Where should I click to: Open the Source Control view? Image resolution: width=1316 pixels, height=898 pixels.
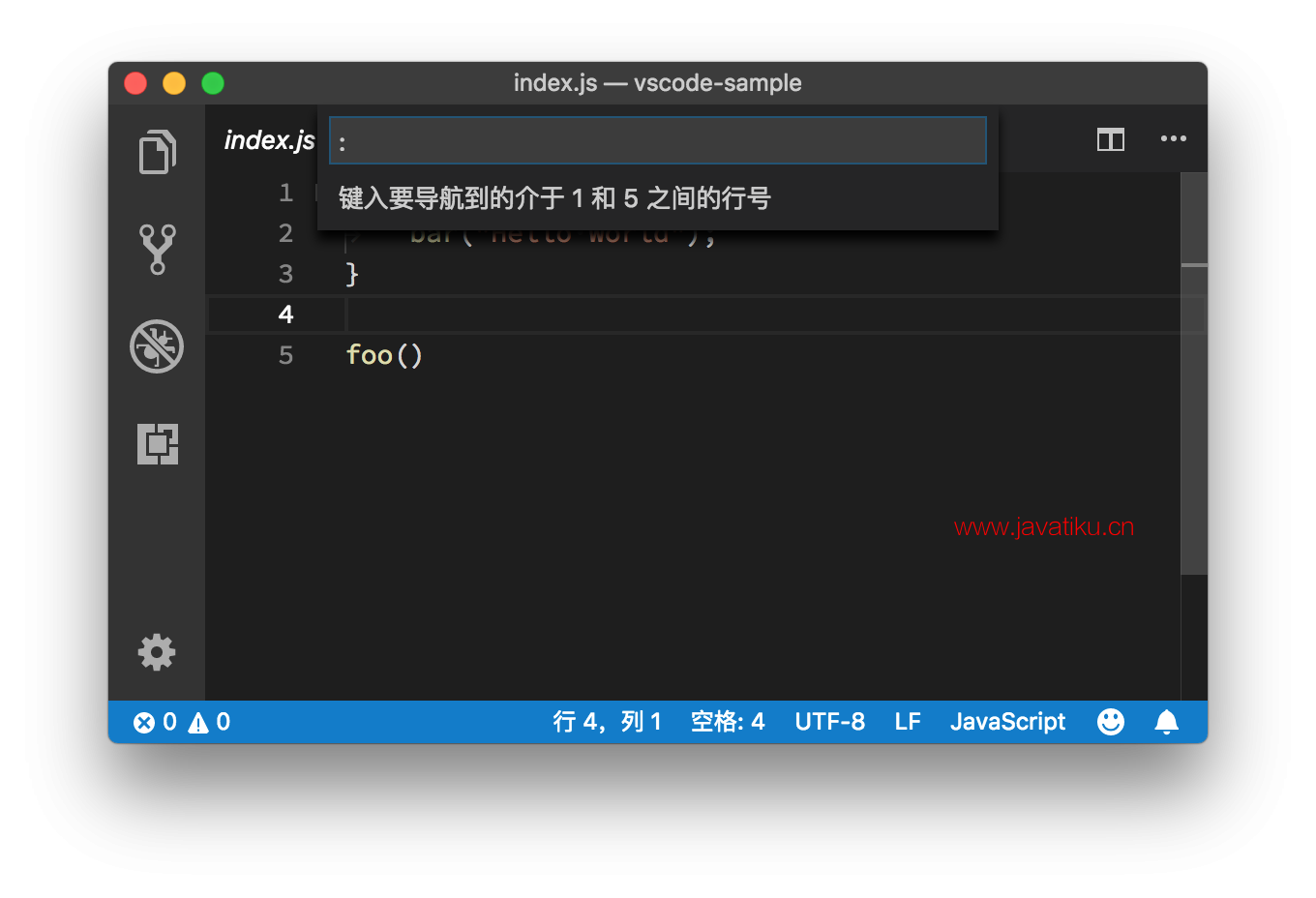pyautogui.click(x=157, y=250)
